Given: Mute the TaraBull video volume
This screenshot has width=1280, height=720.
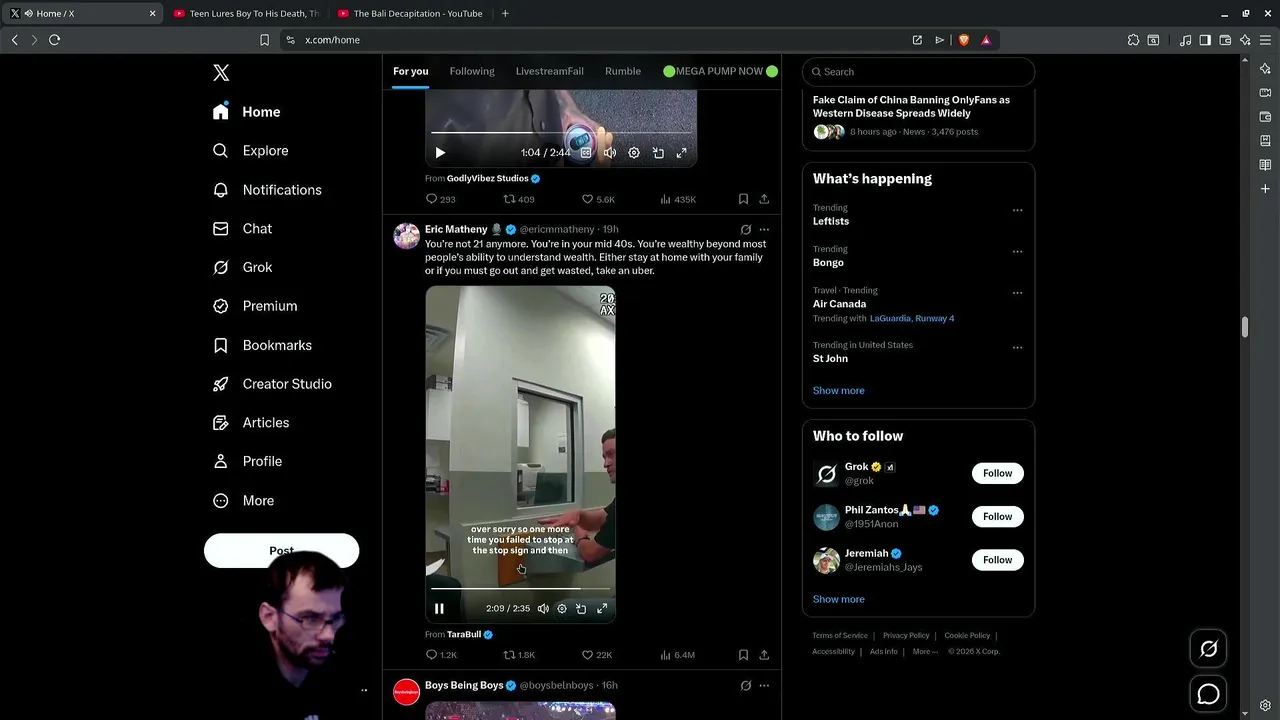Looking at the screenshot, I should click(543, 608).
